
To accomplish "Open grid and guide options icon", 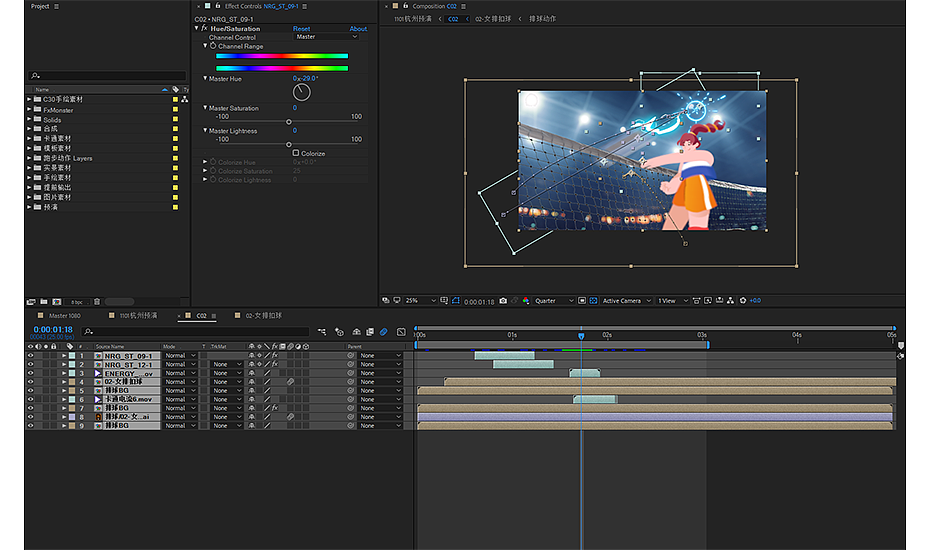I will pos(444,301).
